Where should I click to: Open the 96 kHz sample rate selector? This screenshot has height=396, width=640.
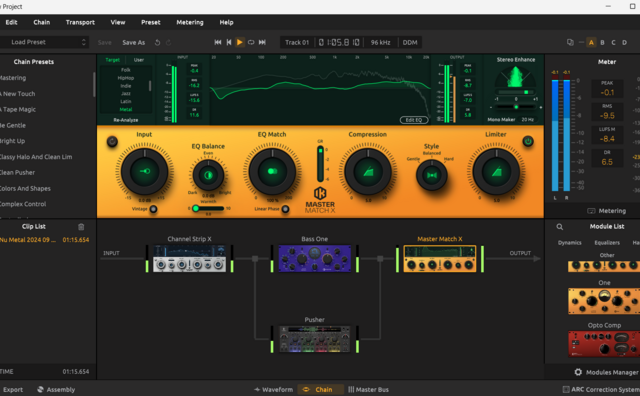click(380, 42)
